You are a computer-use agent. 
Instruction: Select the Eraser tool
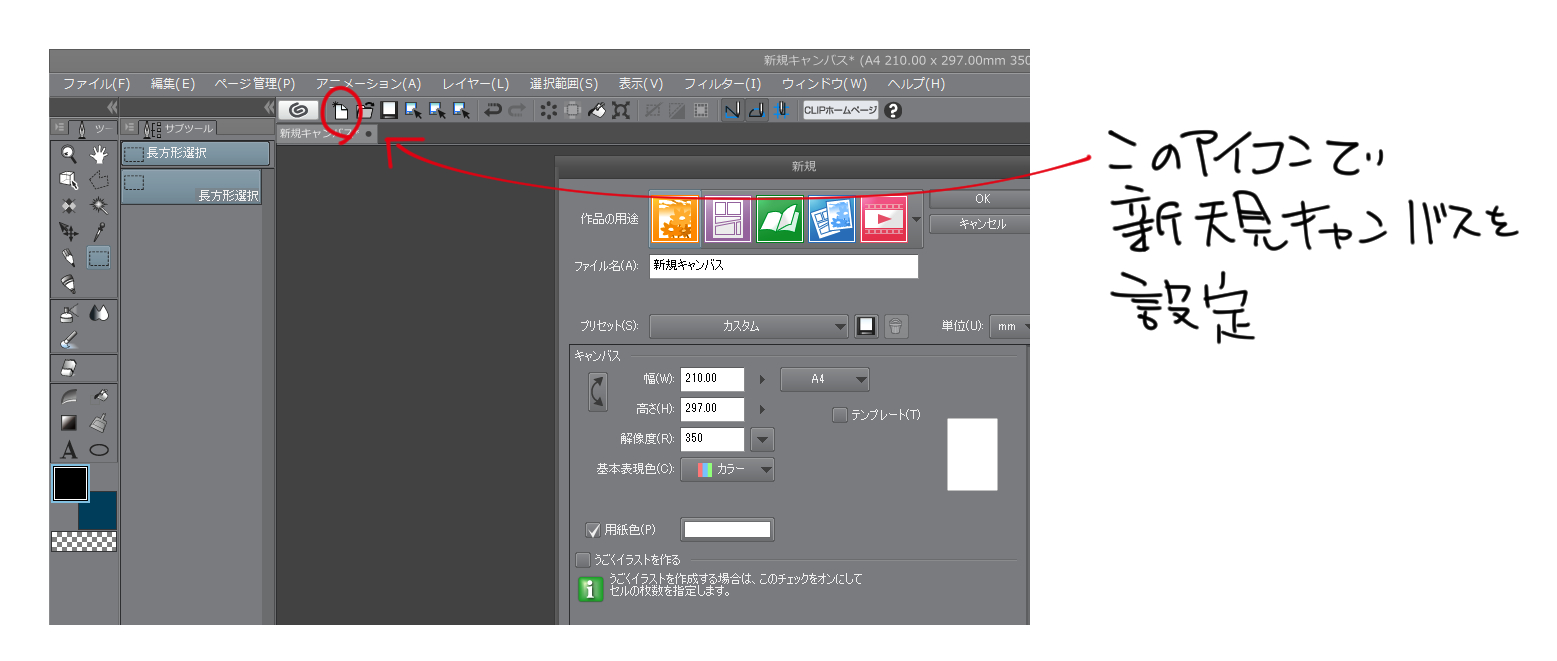pyautogui.click(x=69, y=368)
